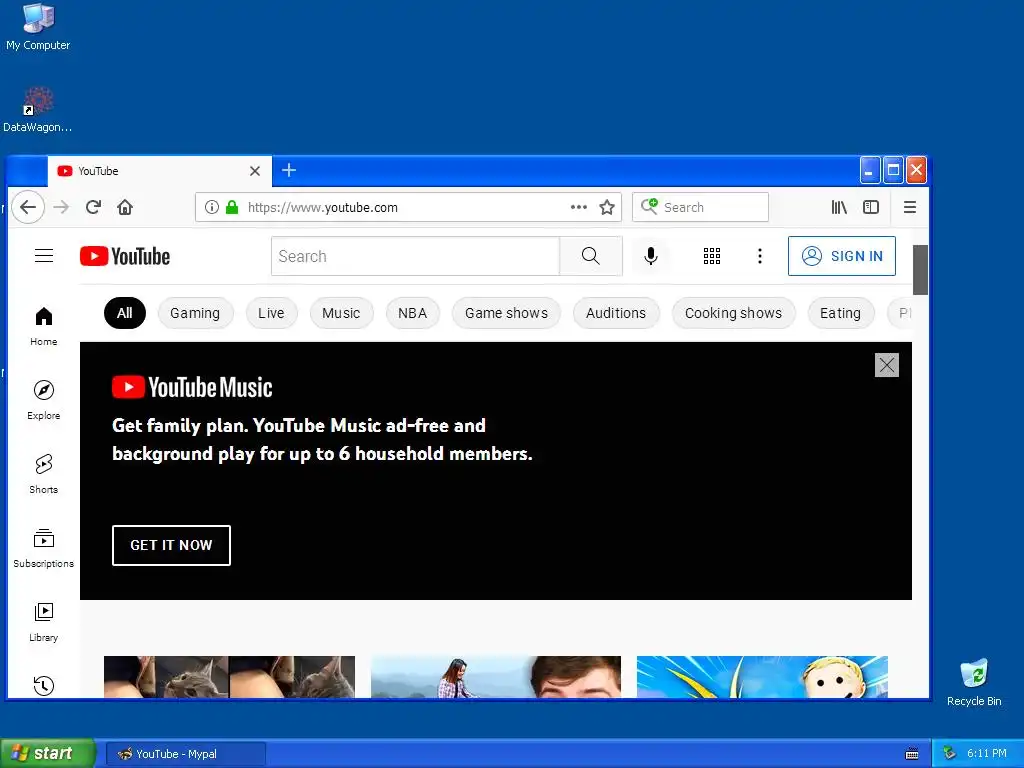Open YouTube guide hamburger menu
The width and height of the screenshot is (1024, 768).
(44, 255)
